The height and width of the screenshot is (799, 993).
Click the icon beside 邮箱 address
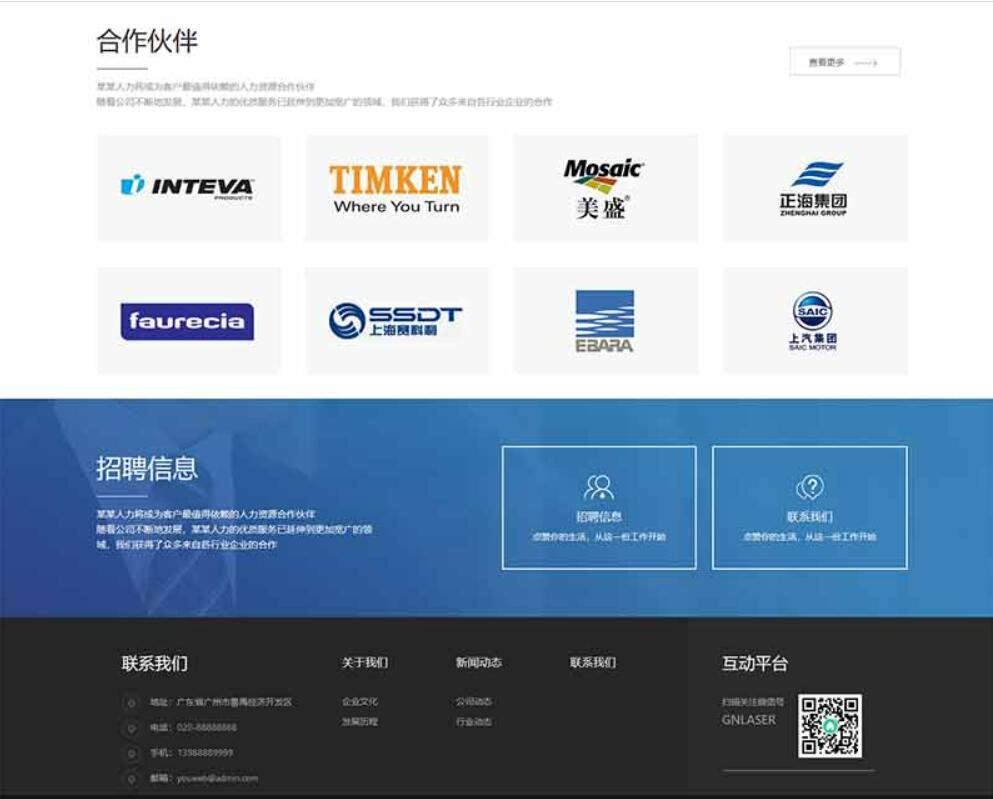(x=131, y=779)
